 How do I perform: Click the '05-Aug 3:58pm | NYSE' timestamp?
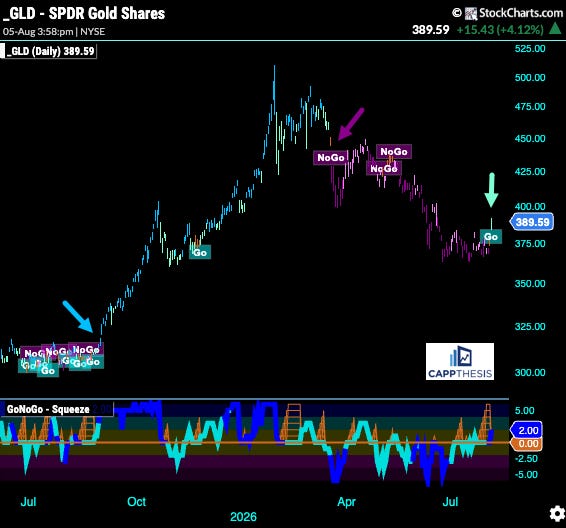[x=54, y=32]
